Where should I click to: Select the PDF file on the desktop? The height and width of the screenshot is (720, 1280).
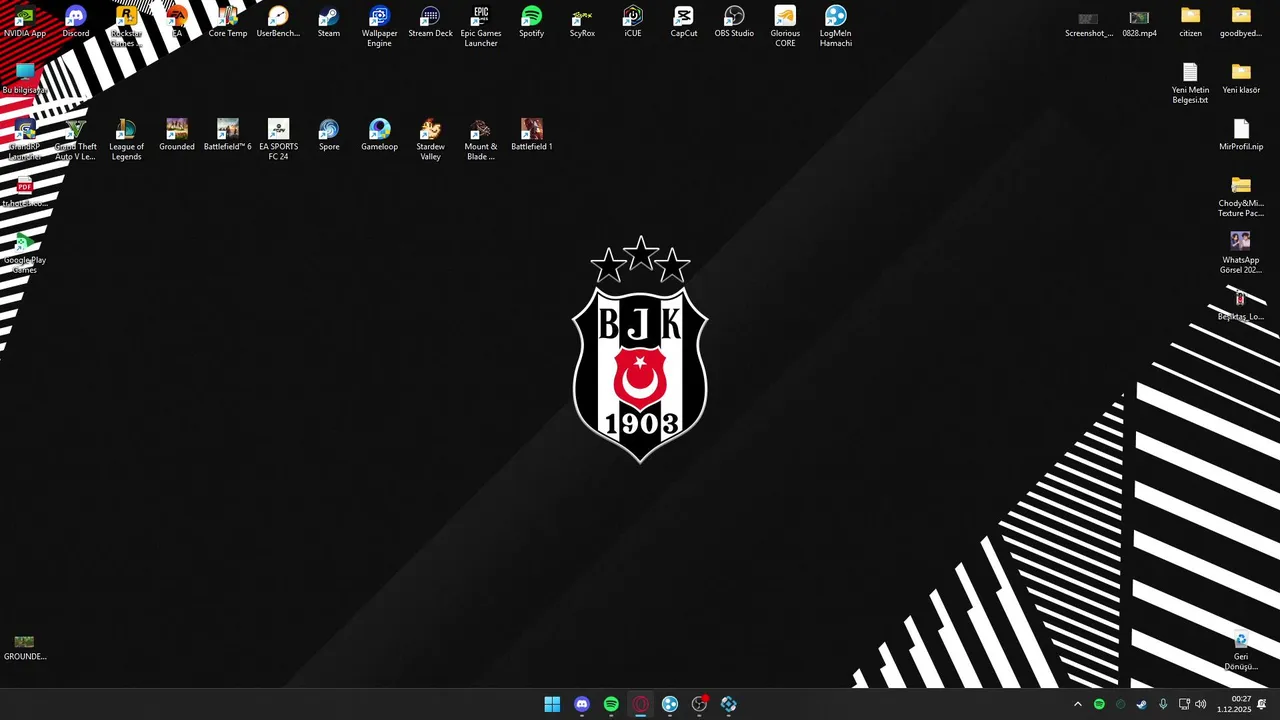[x=25, y=192]
